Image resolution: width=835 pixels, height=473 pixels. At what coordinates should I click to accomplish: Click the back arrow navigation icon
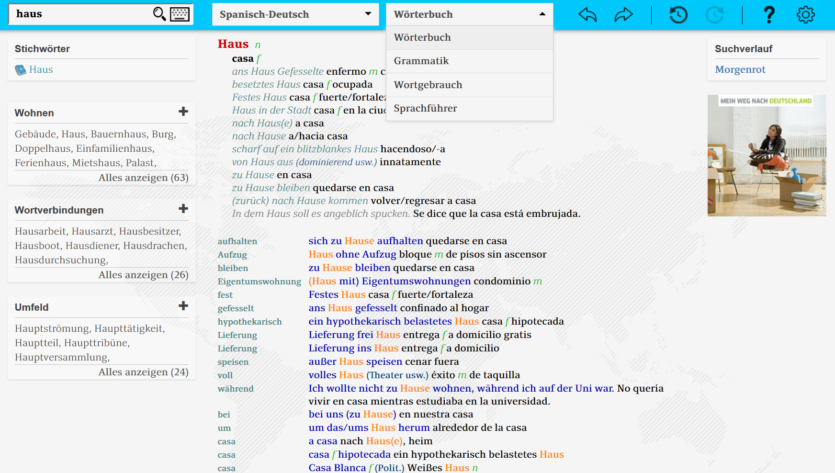tap(588, 14)
